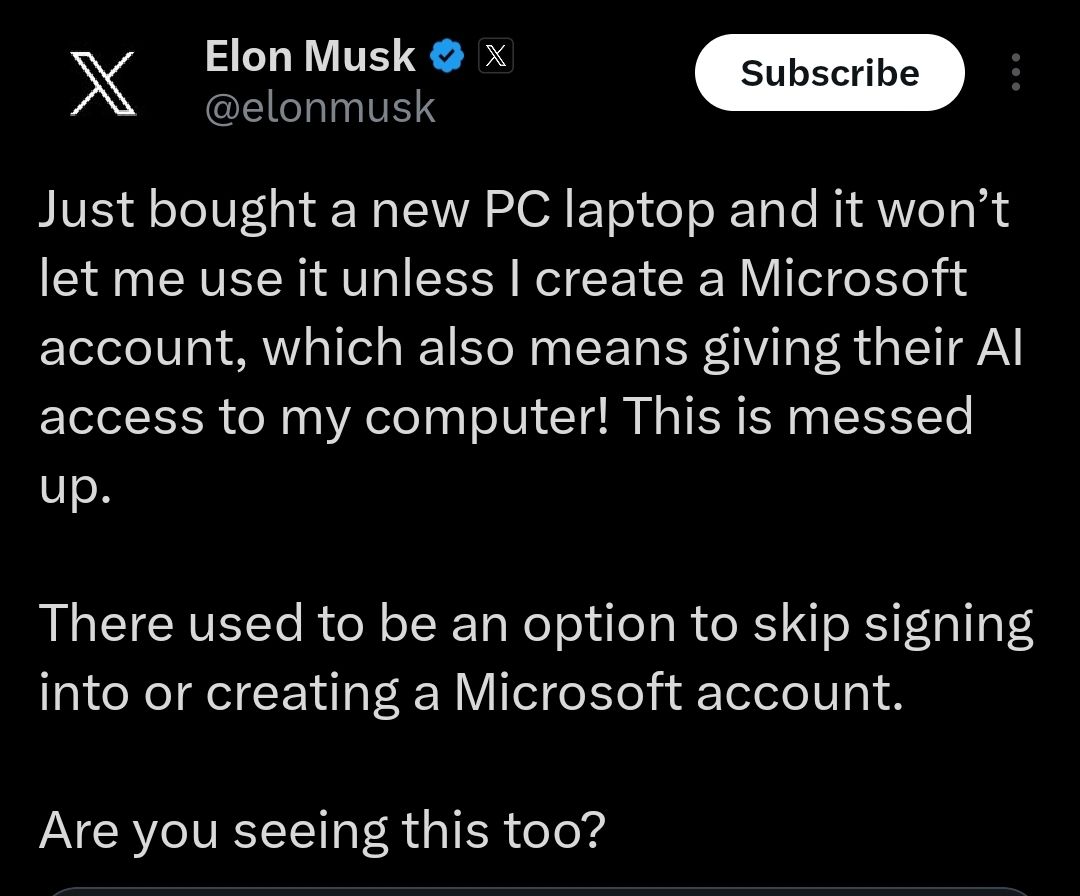The image size is (1080, 896).
Task: Open the Elon Musk display name link
Action: [310, 56]
